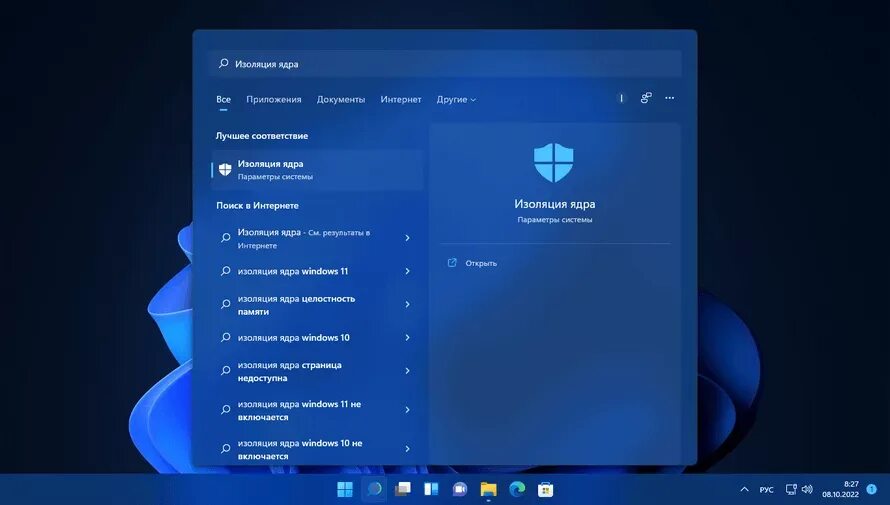
Task: Expand arrow for windows 11 не включается
Action: [408, 410]
